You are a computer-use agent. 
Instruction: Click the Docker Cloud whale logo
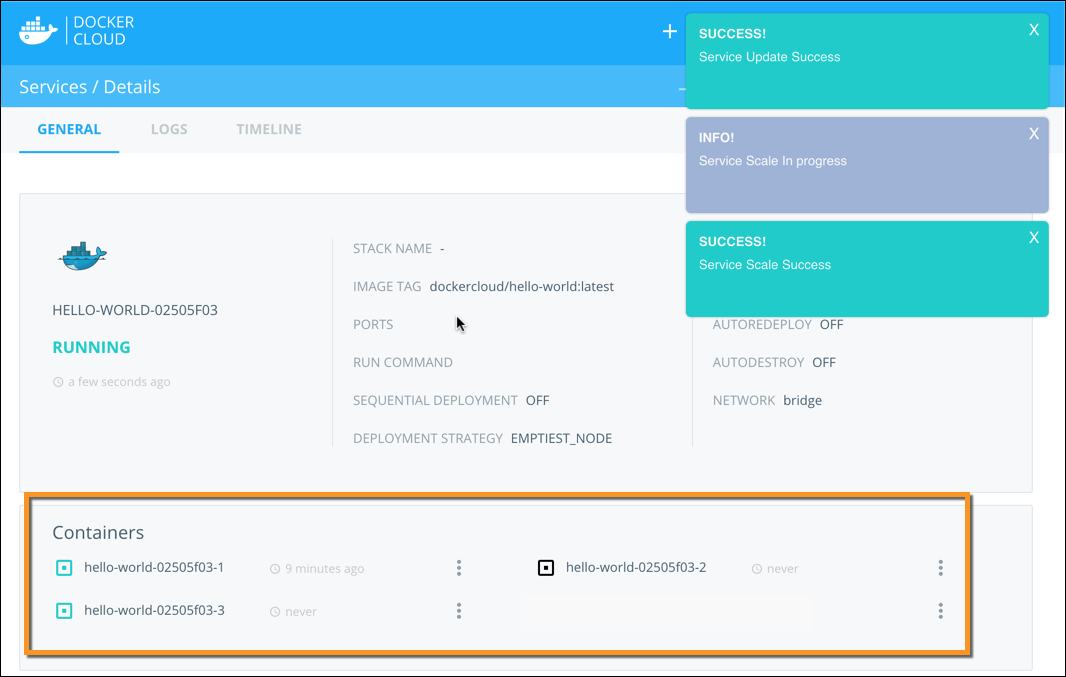pyautogui.click(x=39, y=30)
